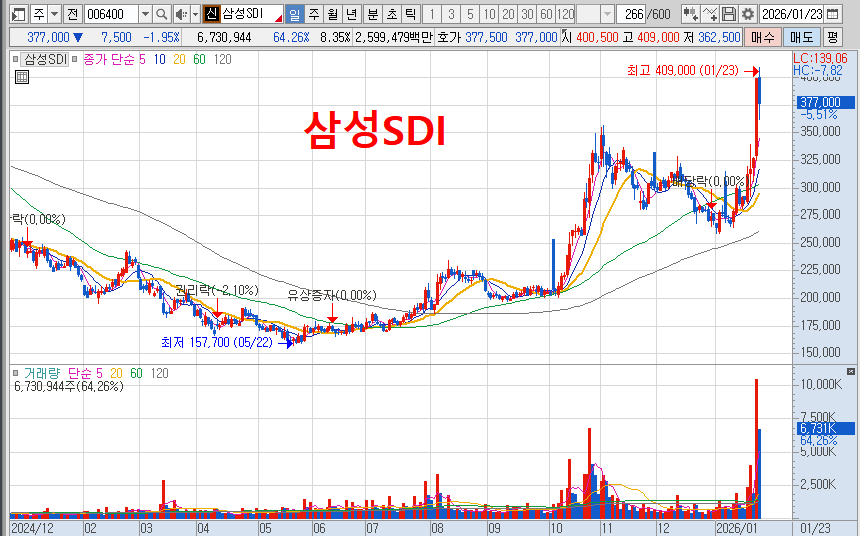
Task: Switch to 분 minute chart period
Action: click(x=372, y=14)
